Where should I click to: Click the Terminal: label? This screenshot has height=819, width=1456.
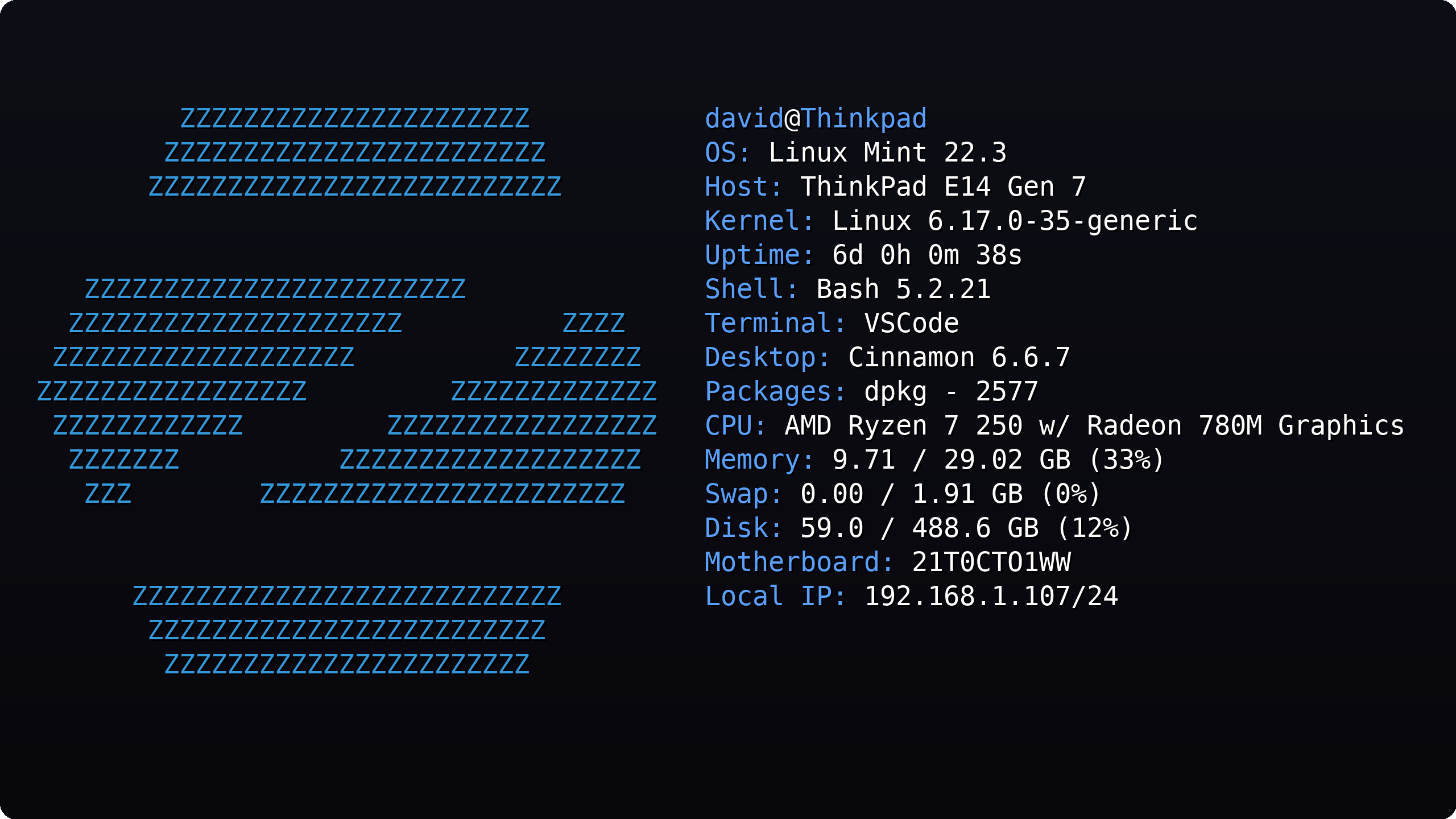coord(776,324)
